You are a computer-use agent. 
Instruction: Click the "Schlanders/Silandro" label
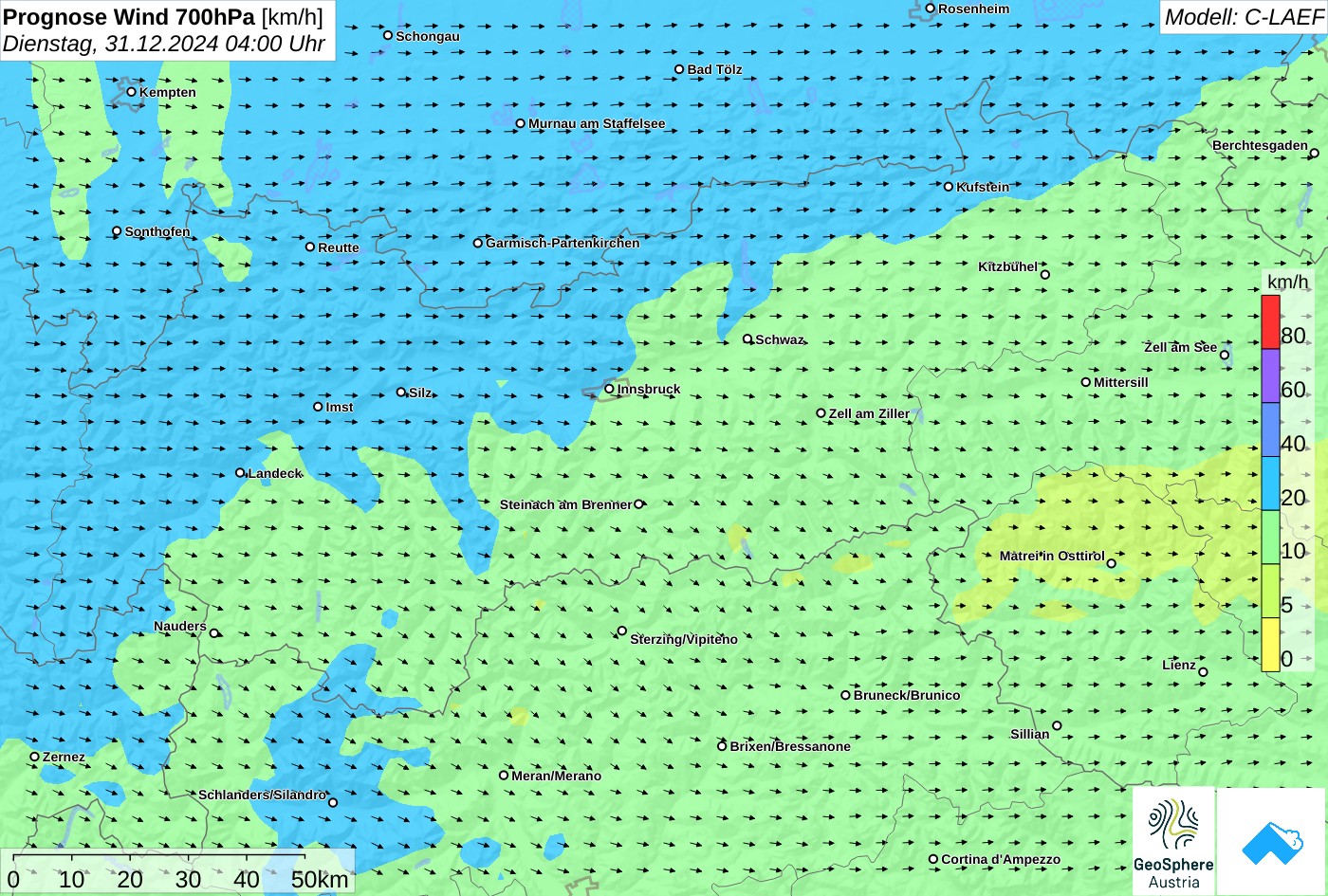point(262,795)
